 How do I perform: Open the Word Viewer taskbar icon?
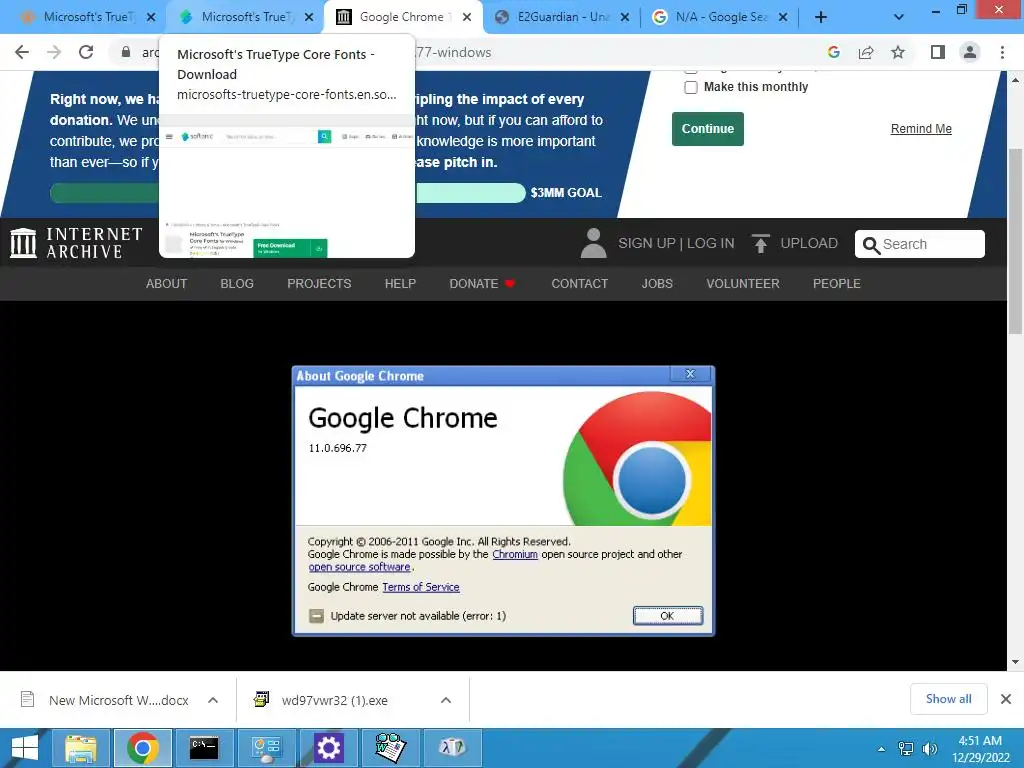tap(390, 748)
